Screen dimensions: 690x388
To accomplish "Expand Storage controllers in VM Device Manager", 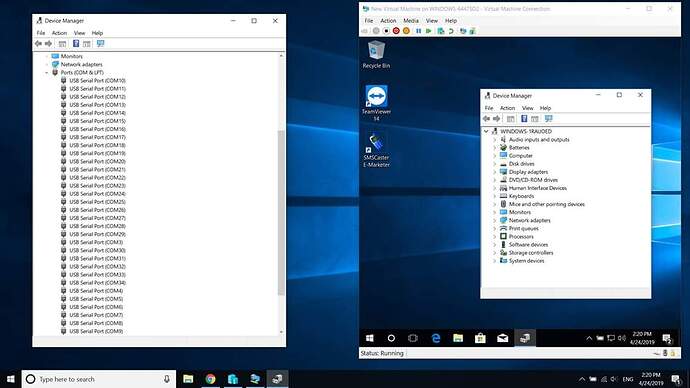I will pos(495,253).
